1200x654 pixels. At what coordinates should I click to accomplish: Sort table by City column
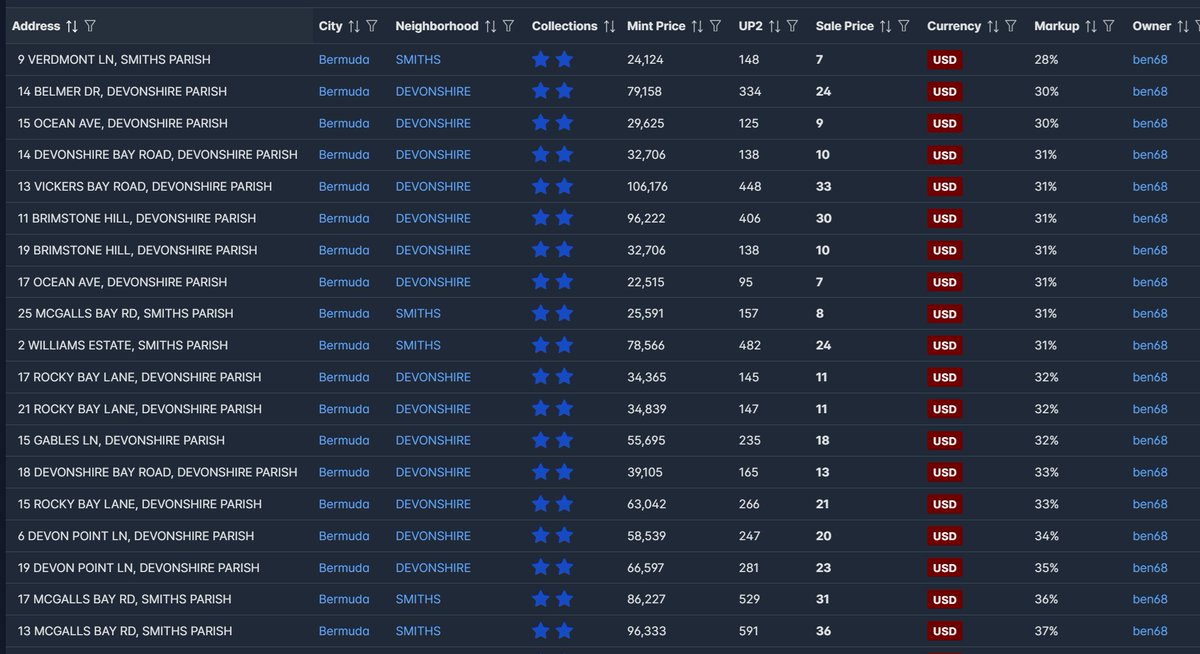(355, 26)
